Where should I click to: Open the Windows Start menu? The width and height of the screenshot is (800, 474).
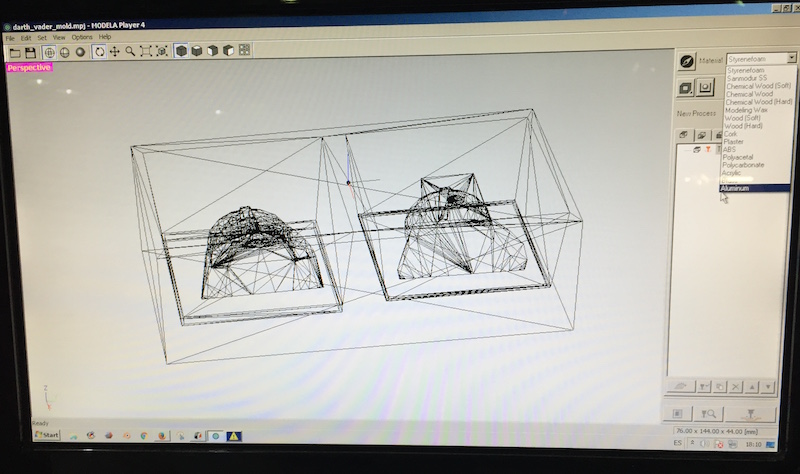(x=46, y=435)
